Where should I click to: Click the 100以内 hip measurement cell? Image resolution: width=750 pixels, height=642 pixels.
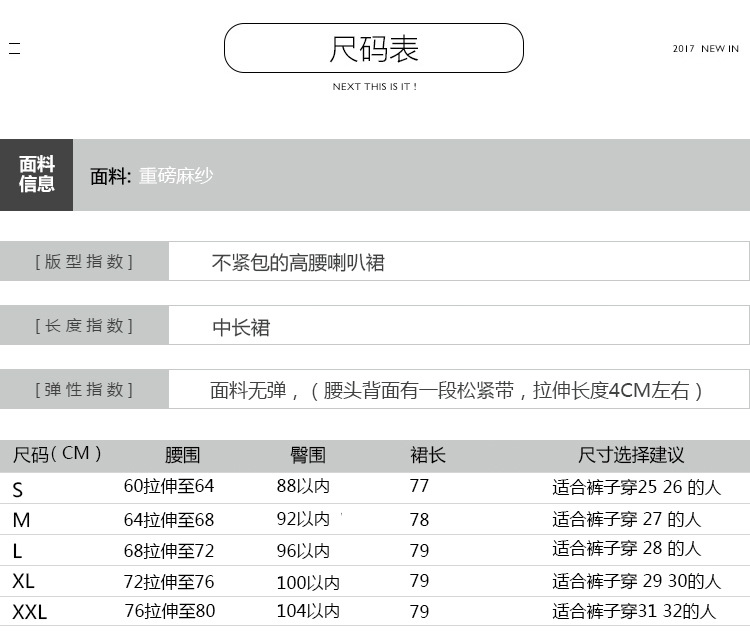click(x=308, y=582)
